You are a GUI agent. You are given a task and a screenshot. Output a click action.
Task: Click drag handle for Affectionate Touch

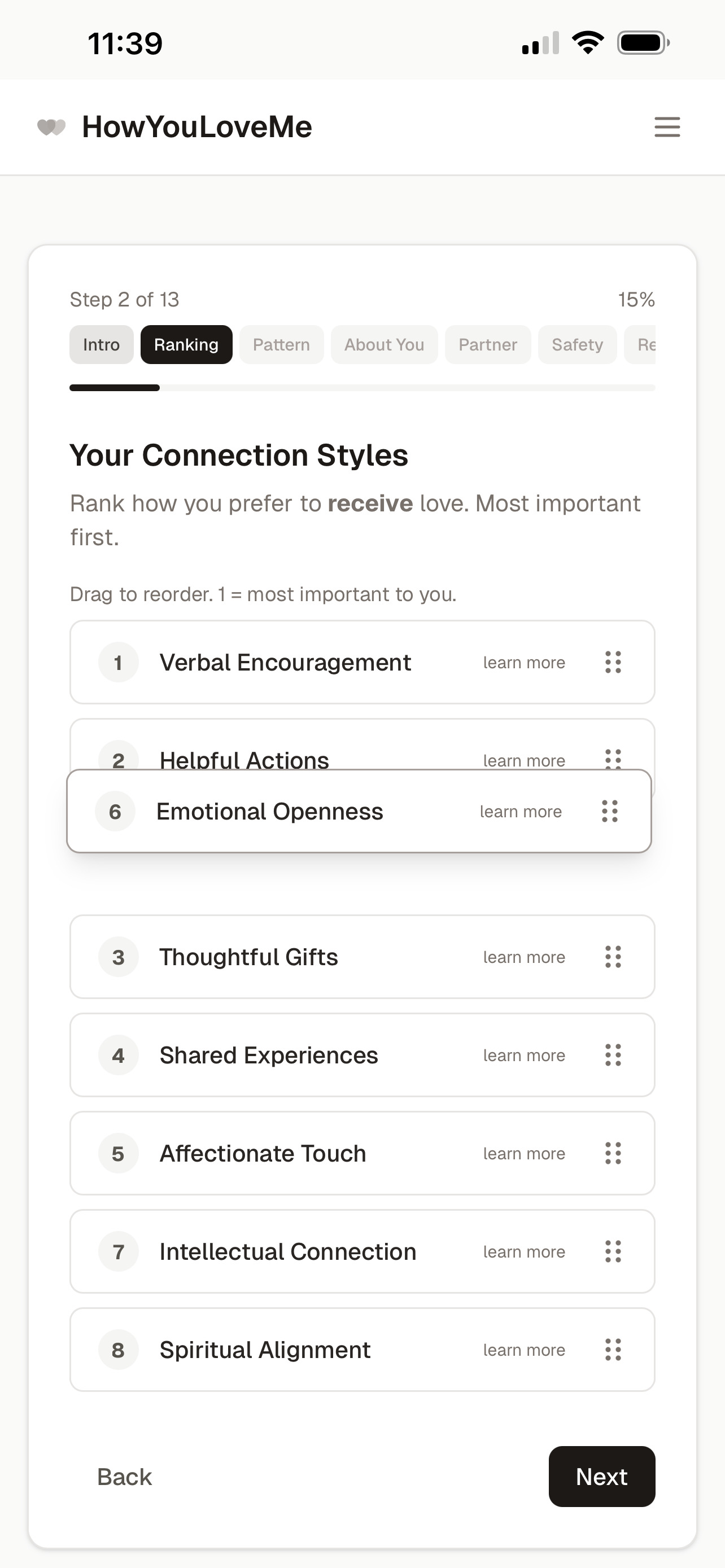pos(613,1154)
